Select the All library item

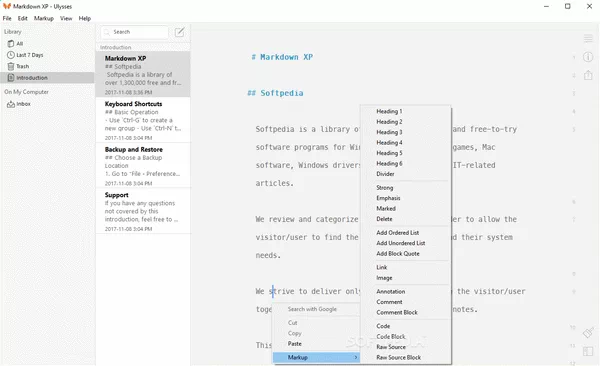click(47, 44)
